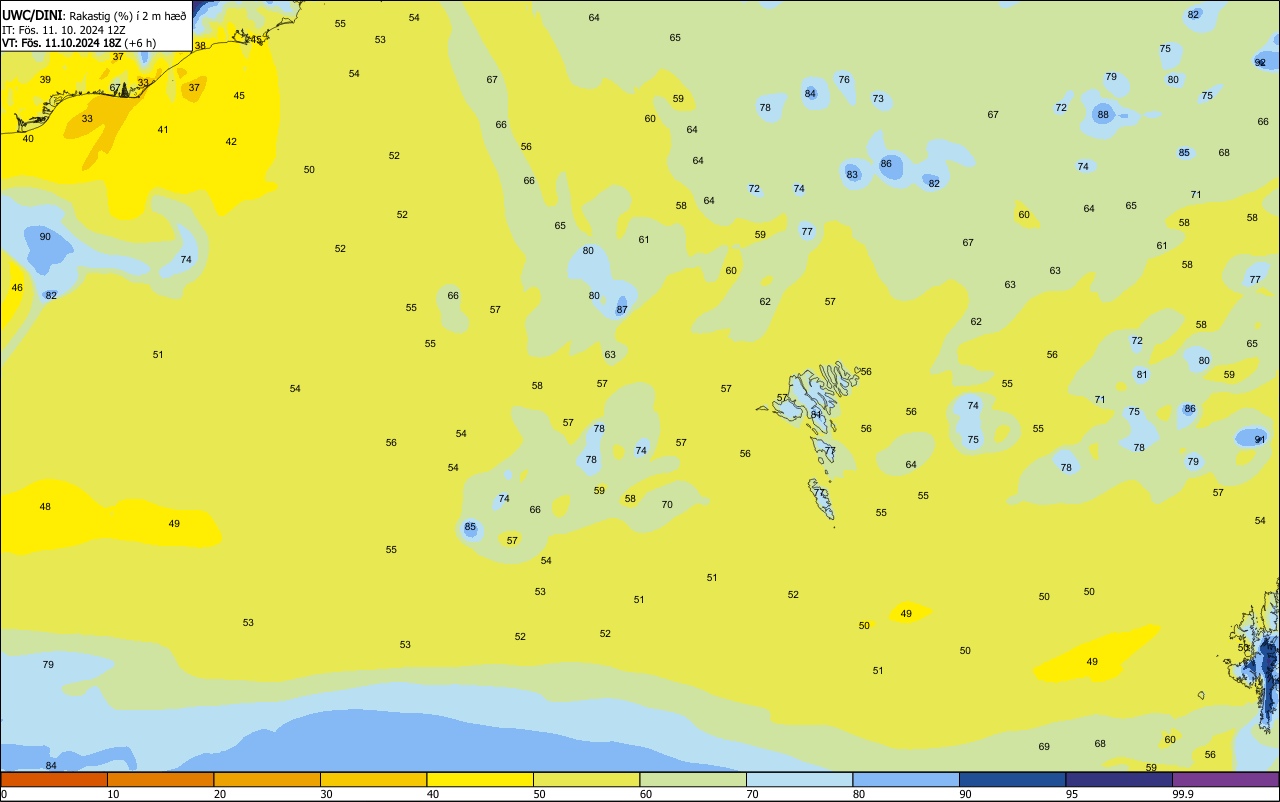Select the medium blue 80–90 legend segment
Viewport: 1280px width, 802px height.
point(906,779)
